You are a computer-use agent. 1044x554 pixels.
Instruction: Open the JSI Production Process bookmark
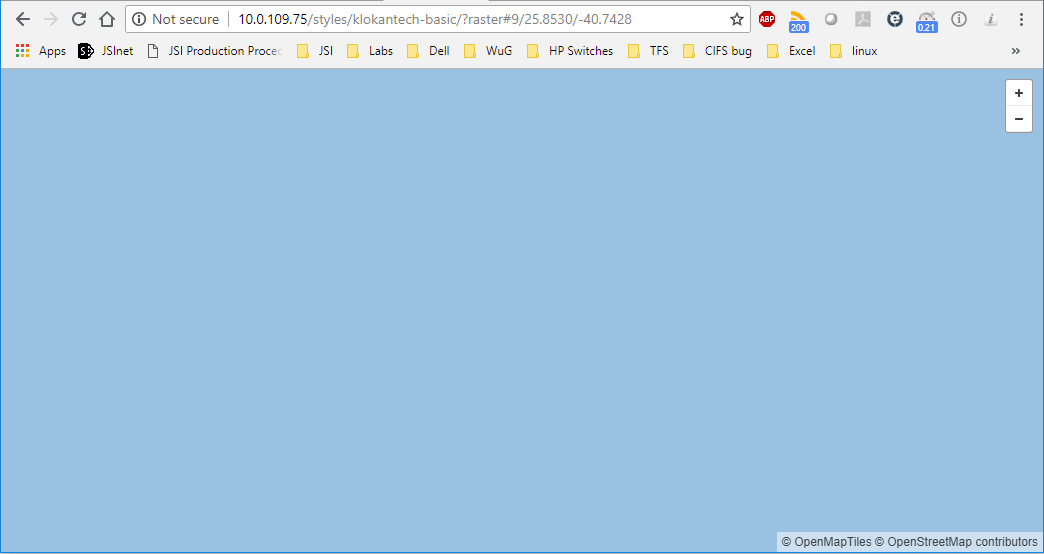coord(215,51)
